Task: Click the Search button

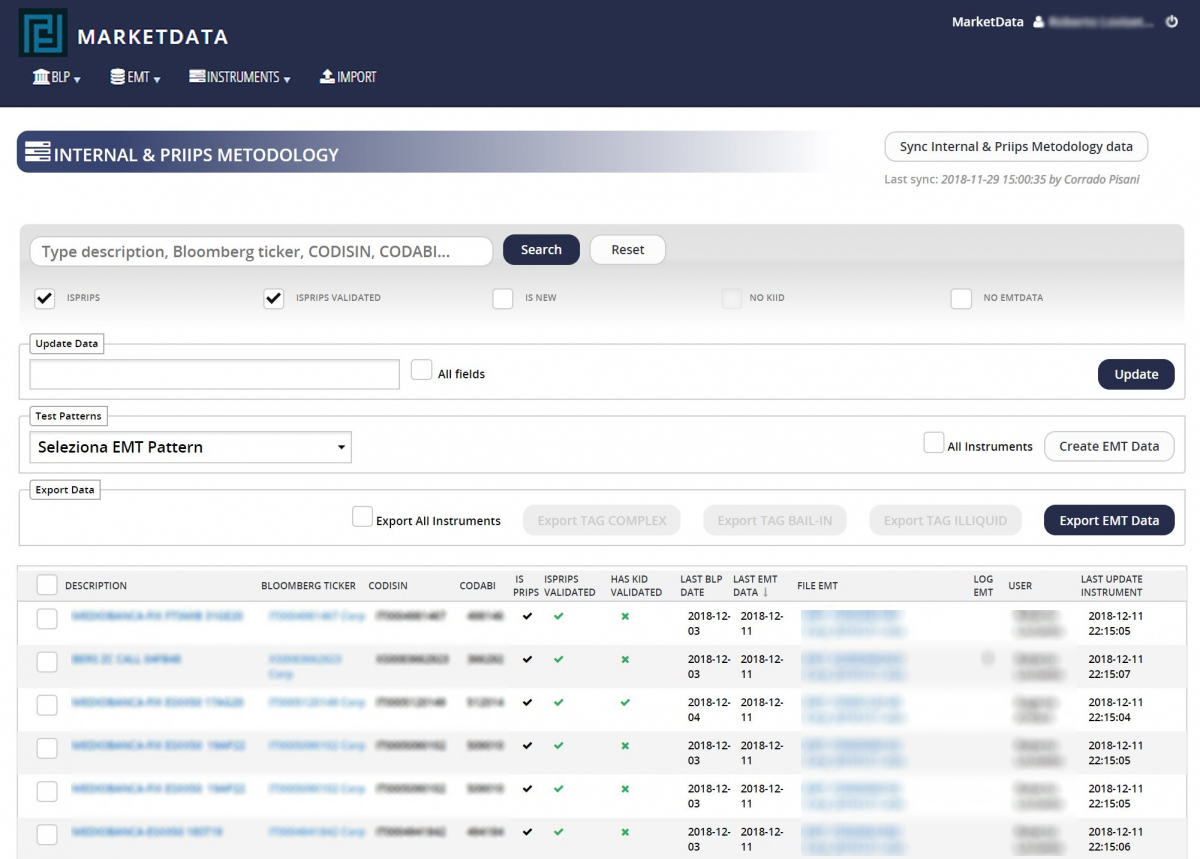Action: point(541,250)
